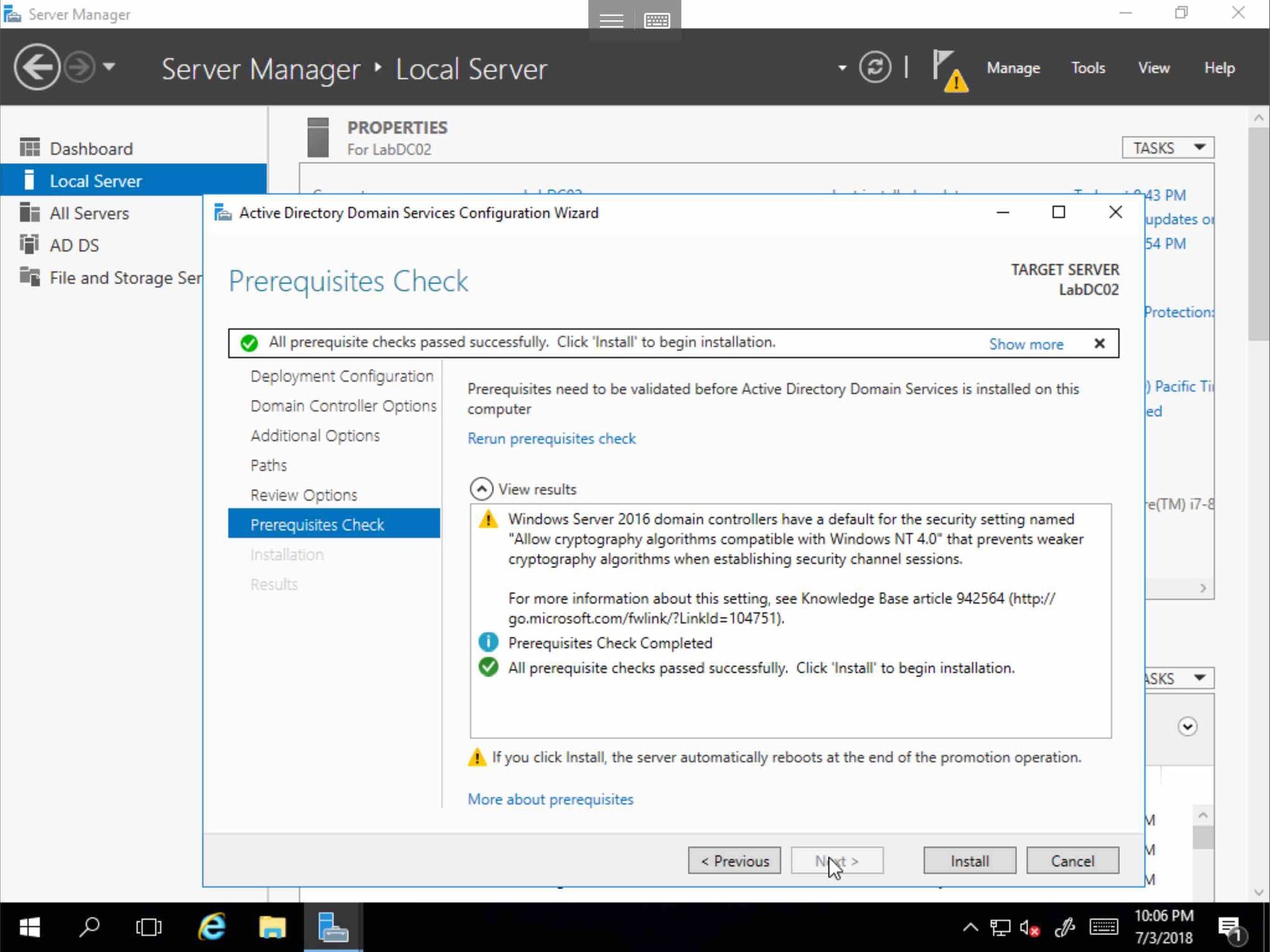Open the Windows Start menu

pos(29,927)
